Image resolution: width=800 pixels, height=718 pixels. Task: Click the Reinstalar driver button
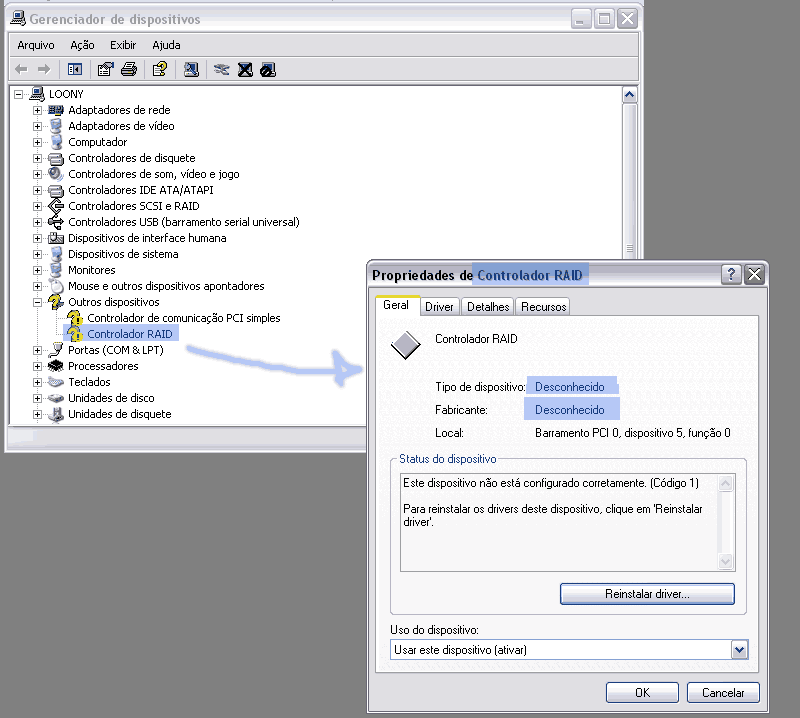coord(647,594)
